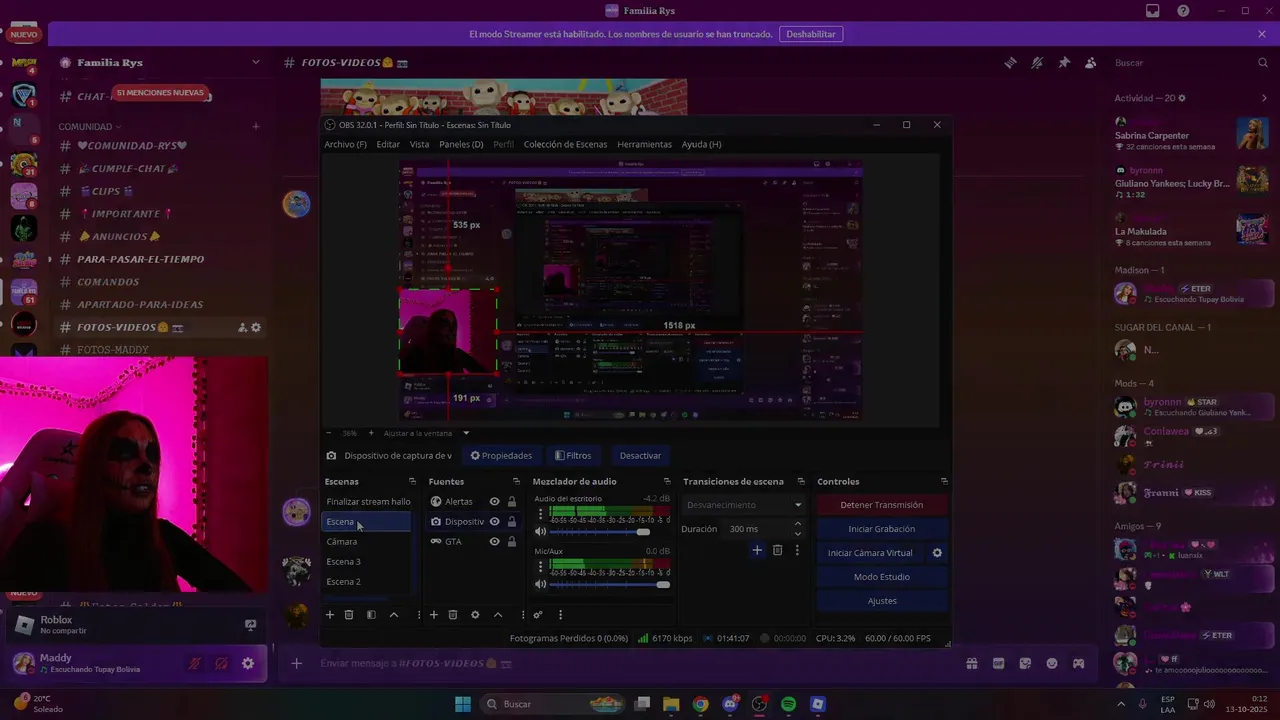This screenshot has width=1280, height=720.
Task: Open preview zoom Ajustar a la ventana dropdown
Action: [x=426, y=433]
